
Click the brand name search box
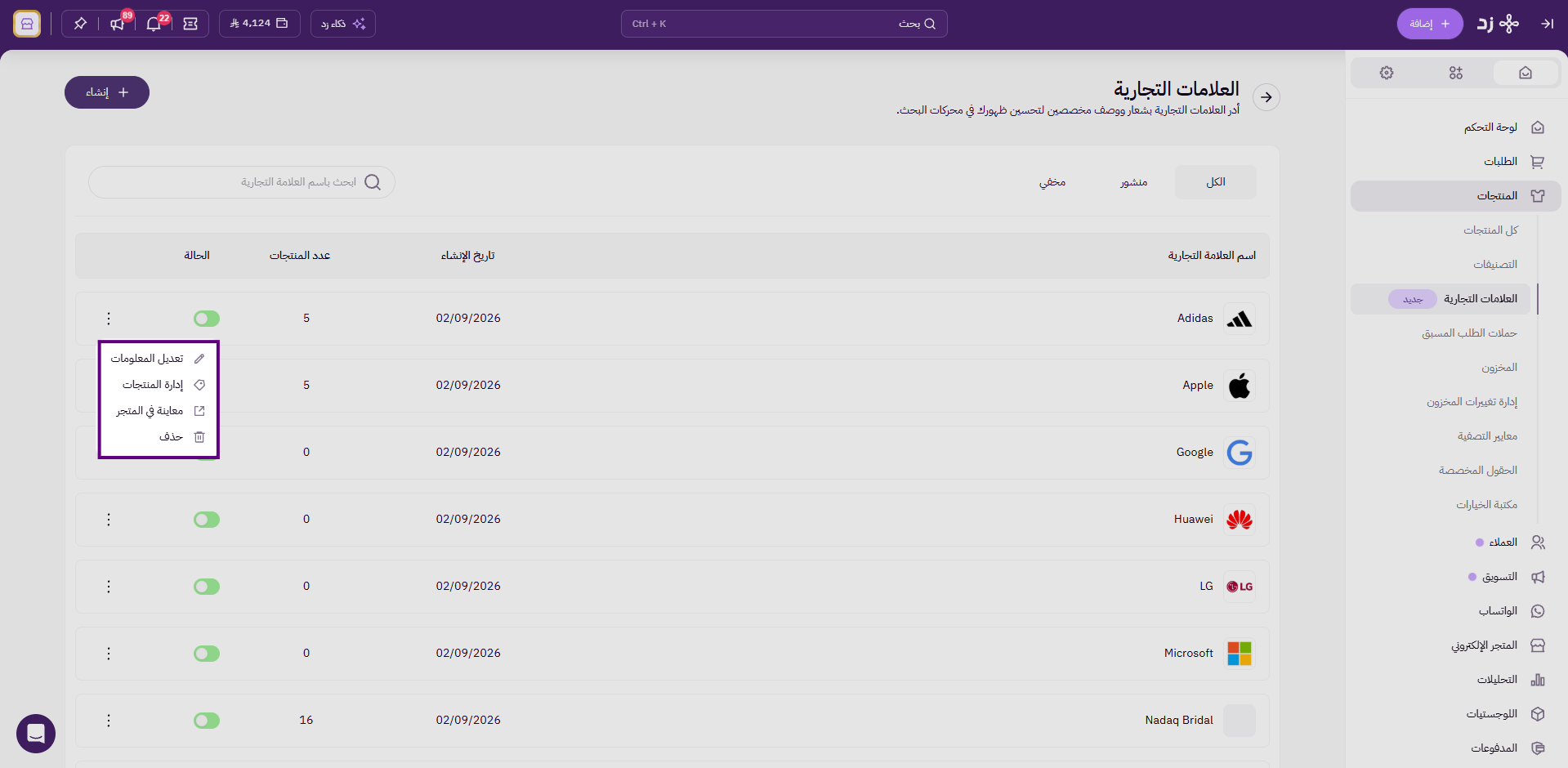(x=242, y=182)
